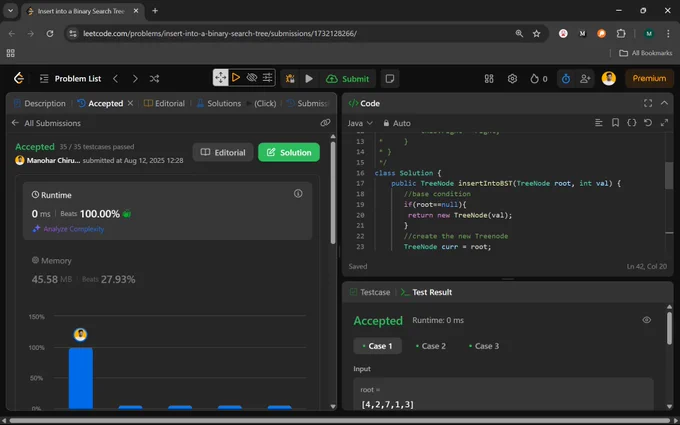Viewport: 680px width, 425px height.
Task: Select the Case 2 test case
Action: [430, 346]
